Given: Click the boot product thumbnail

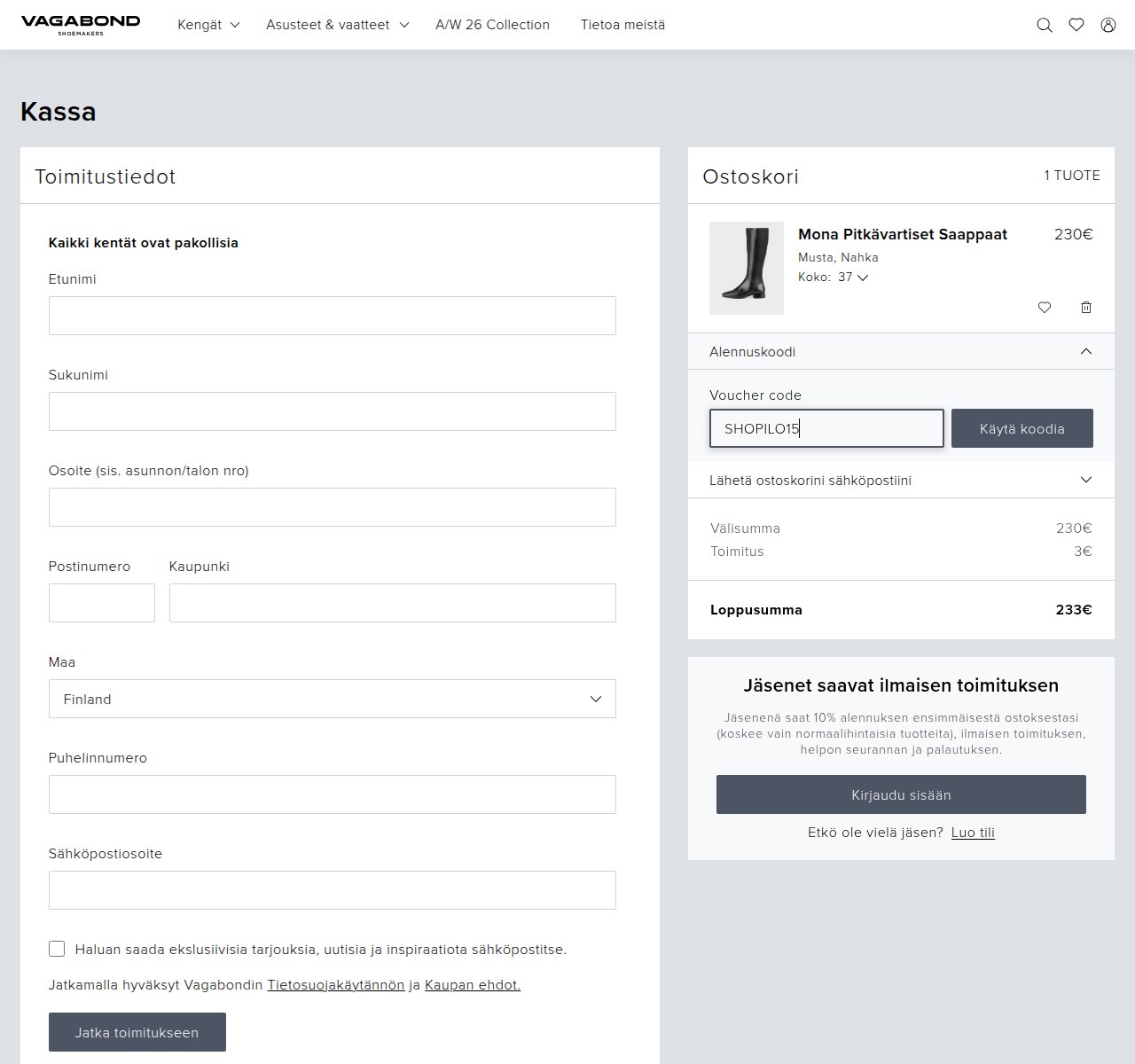Looking at the screenshot, I should (x=747, y=268).
